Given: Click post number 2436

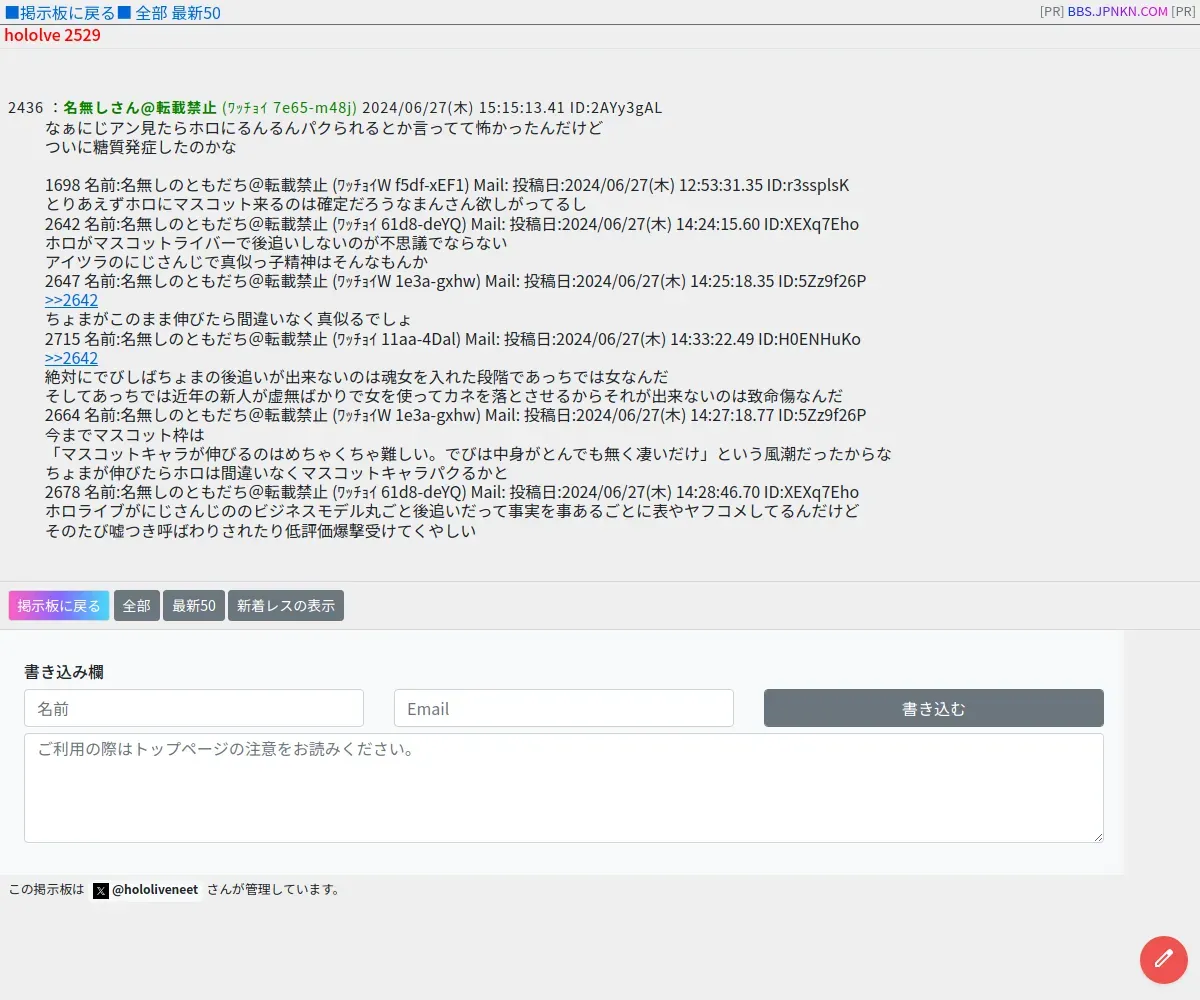Looking at the screenshot, I should tap(26, 108).
